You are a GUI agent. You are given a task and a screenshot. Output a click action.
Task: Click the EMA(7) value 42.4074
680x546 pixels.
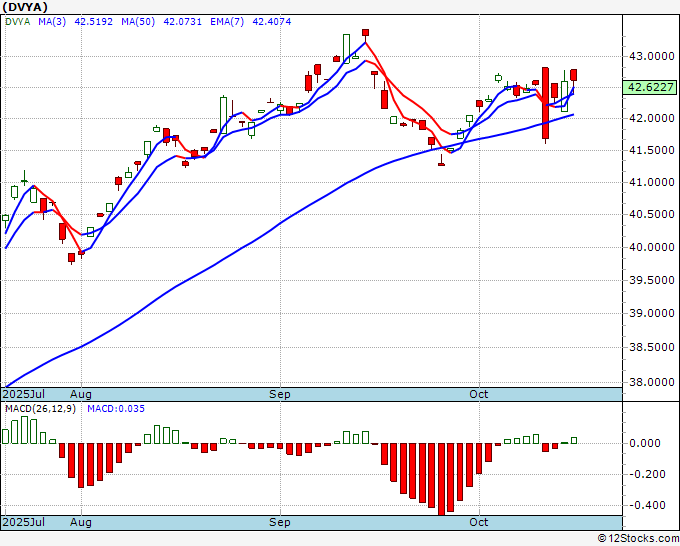pyautogui.click(x=271, y=22)
